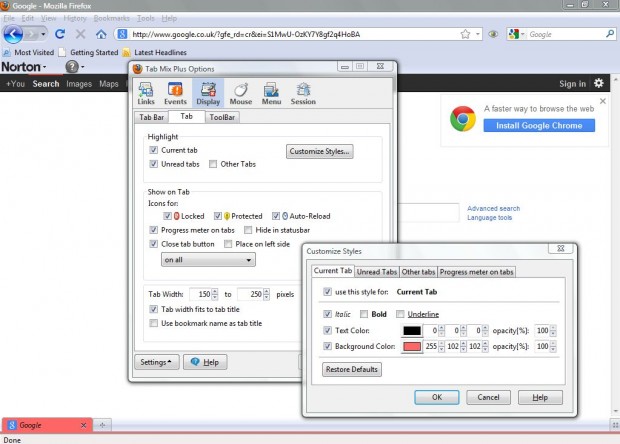Click the search magnifier in search box
The width and height of the screenshot is (620, 444).
pyautogui.click(x=610, y=34)
